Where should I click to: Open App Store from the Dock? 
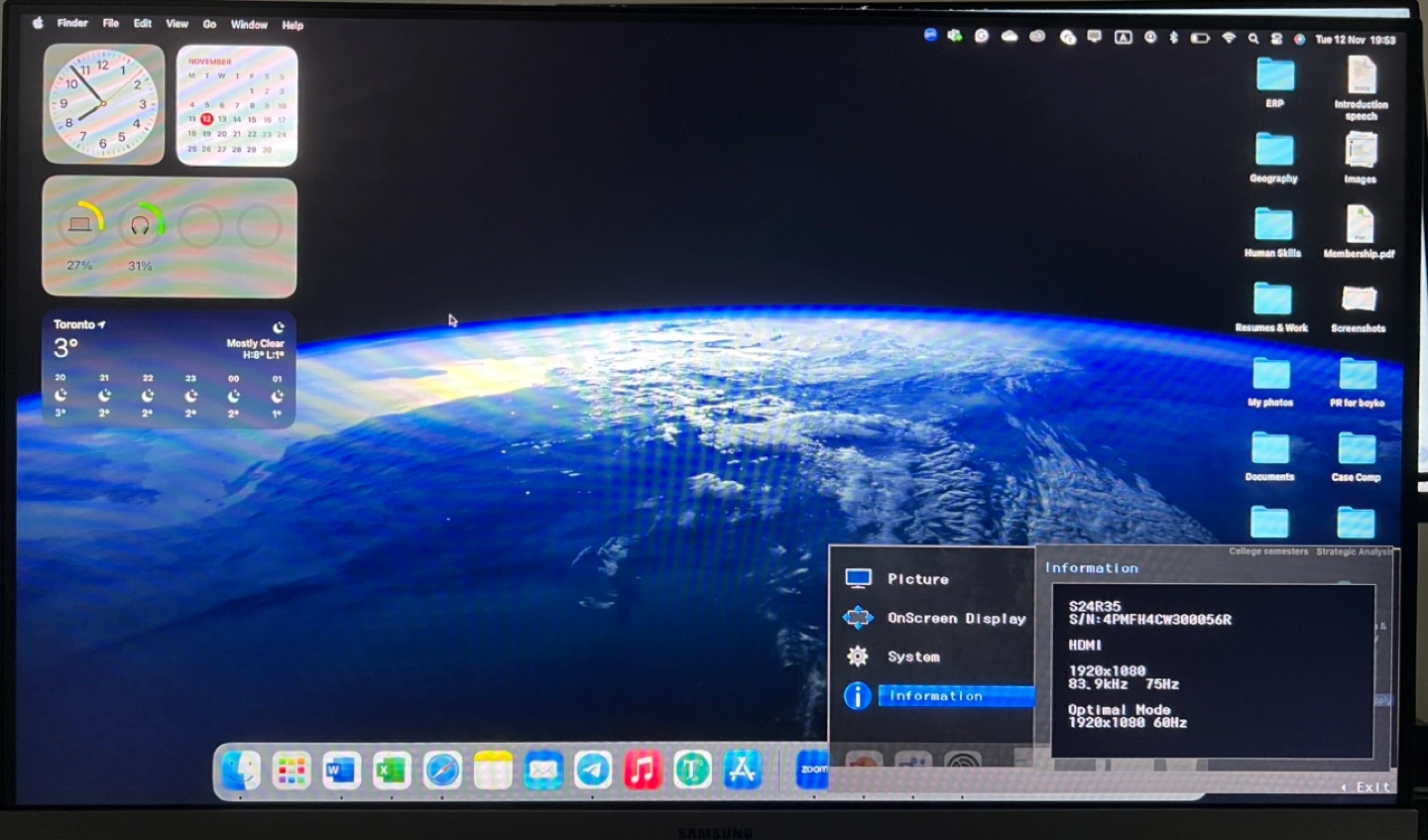(x=742, y=771)
